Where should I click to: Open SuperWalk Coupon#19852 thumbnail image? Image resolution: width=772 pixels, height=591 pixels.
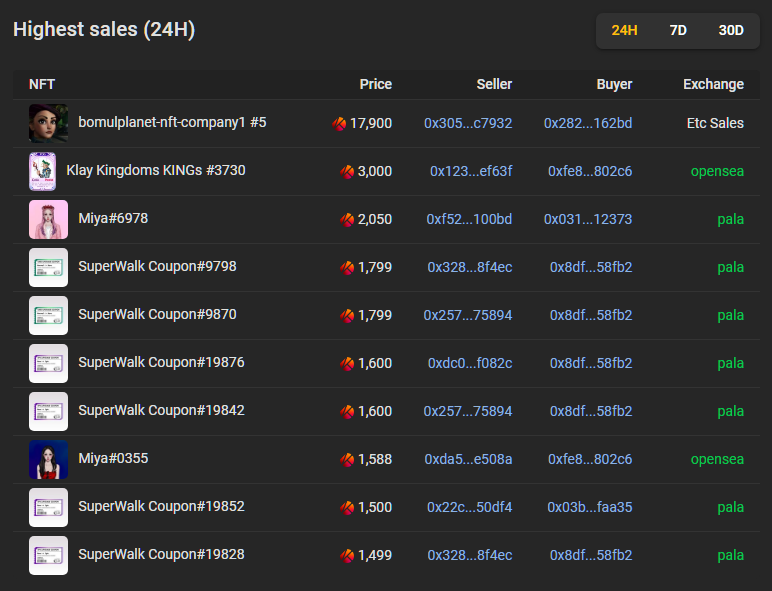click(48, 507)
